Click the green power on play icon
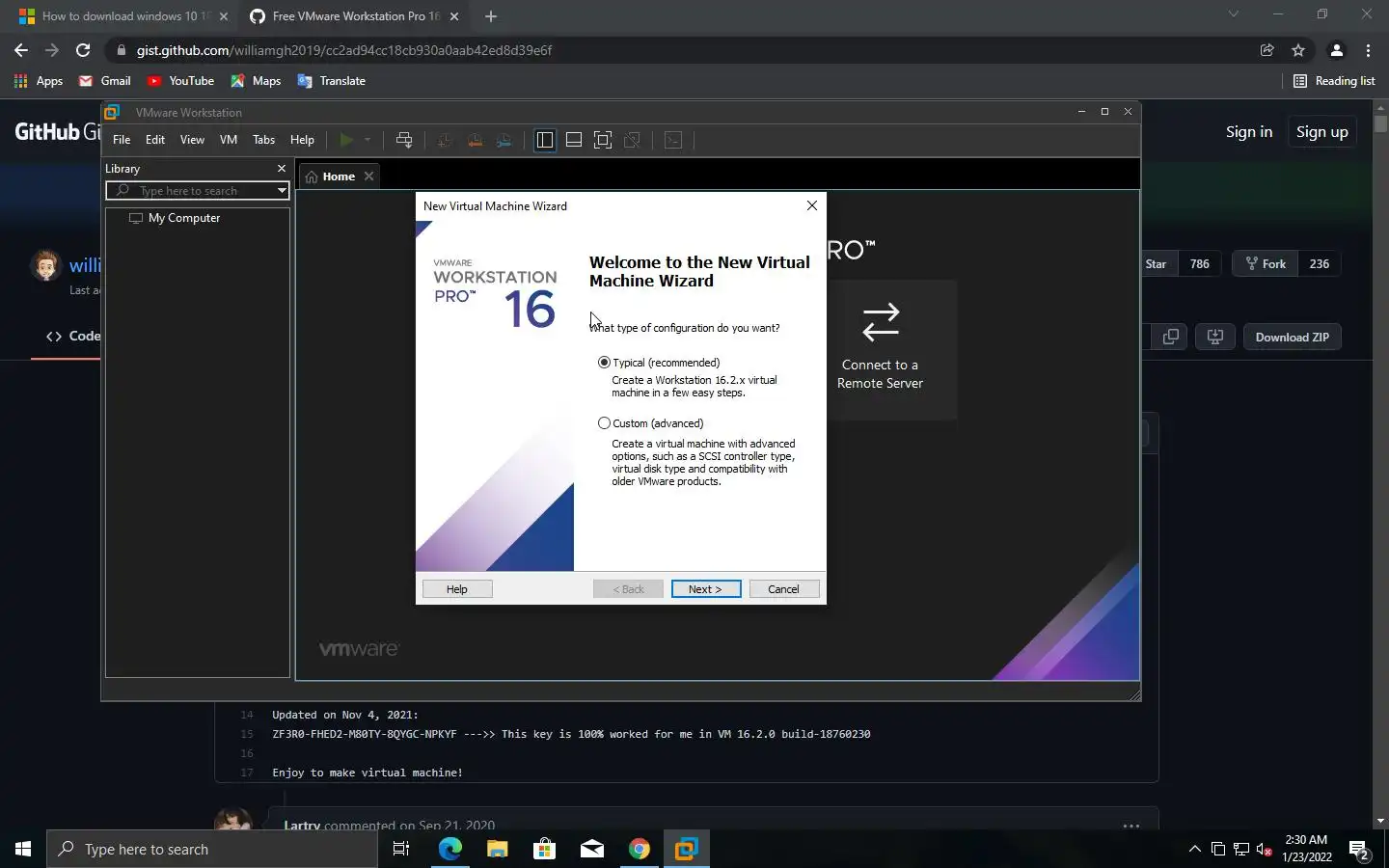The height and width of the screenshot is (868, 1389). coord(346,140)
